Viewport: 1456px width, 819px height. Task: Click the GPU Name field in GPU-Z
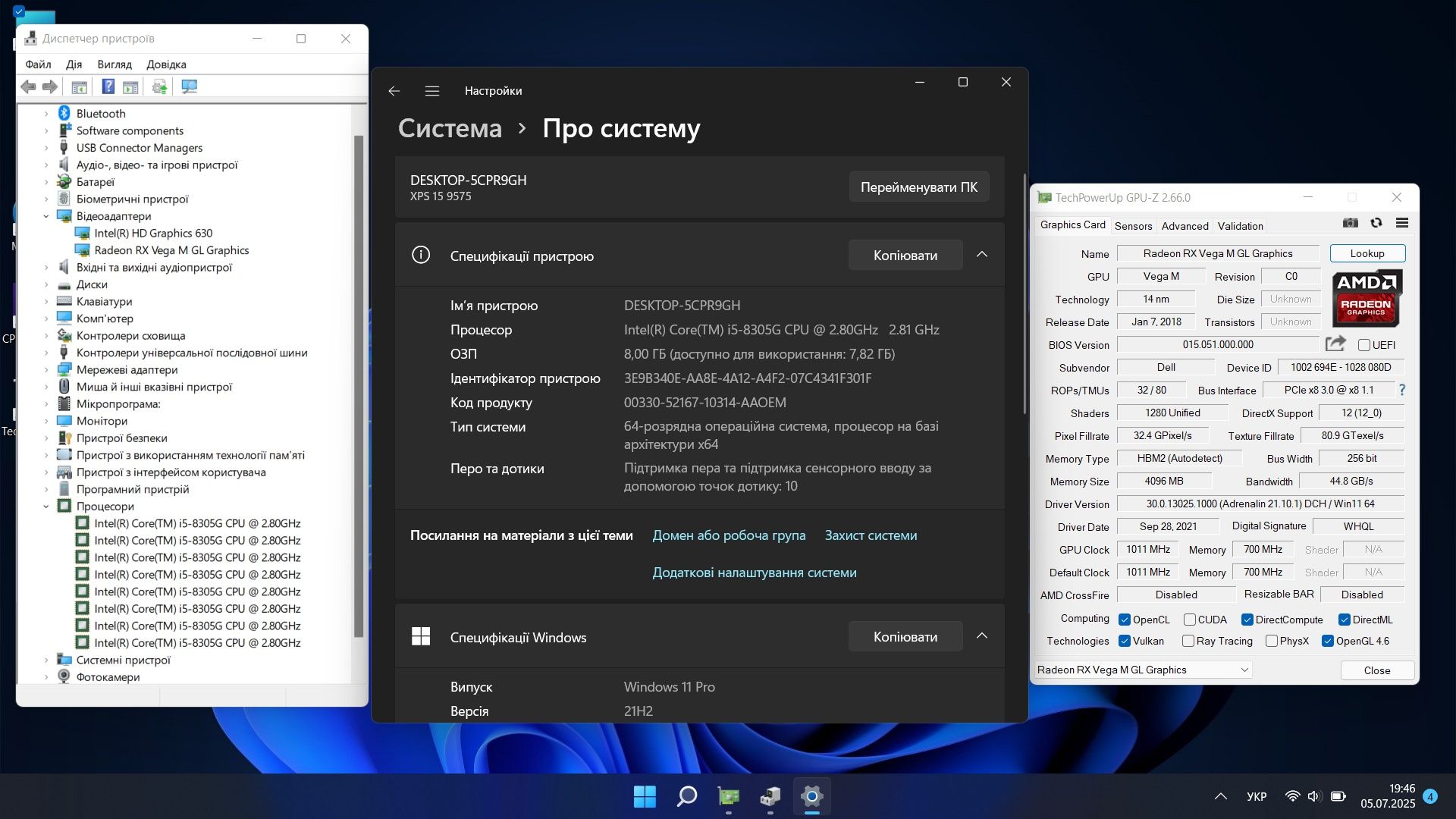pos(1218,253)
